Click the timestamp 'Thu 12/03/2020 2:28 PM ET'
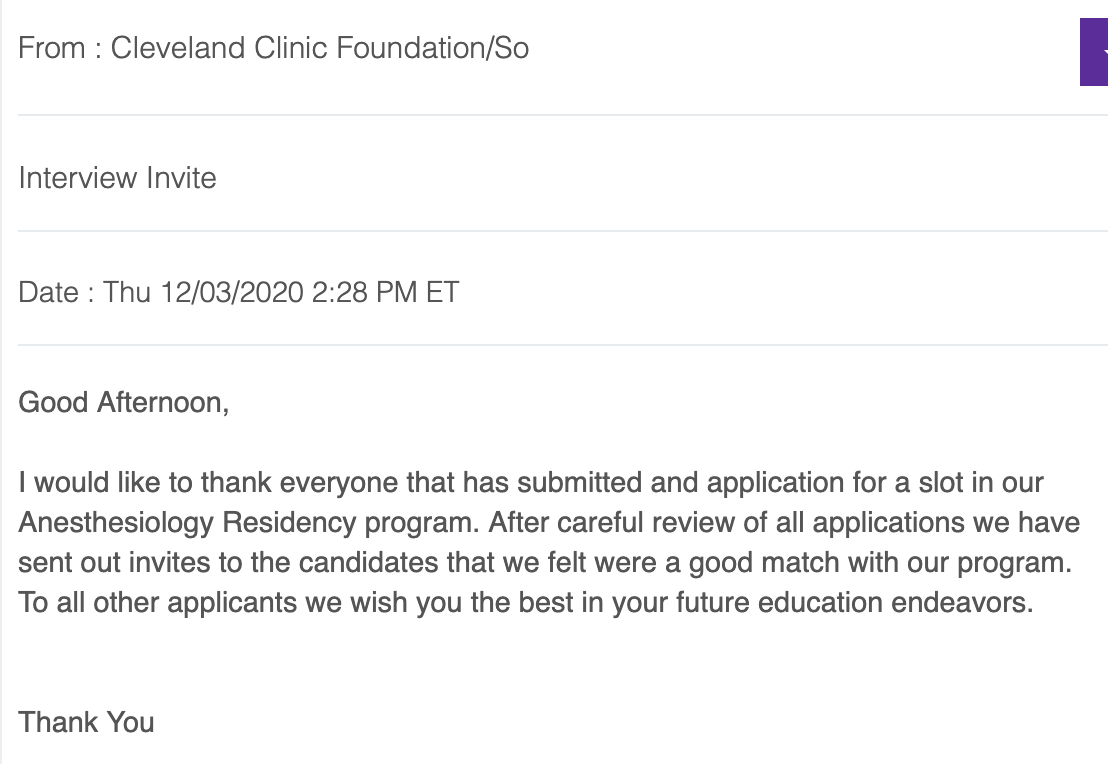The height and width of the screenshot is (764, 1108). pyautogui.click(x=281, y=292)
